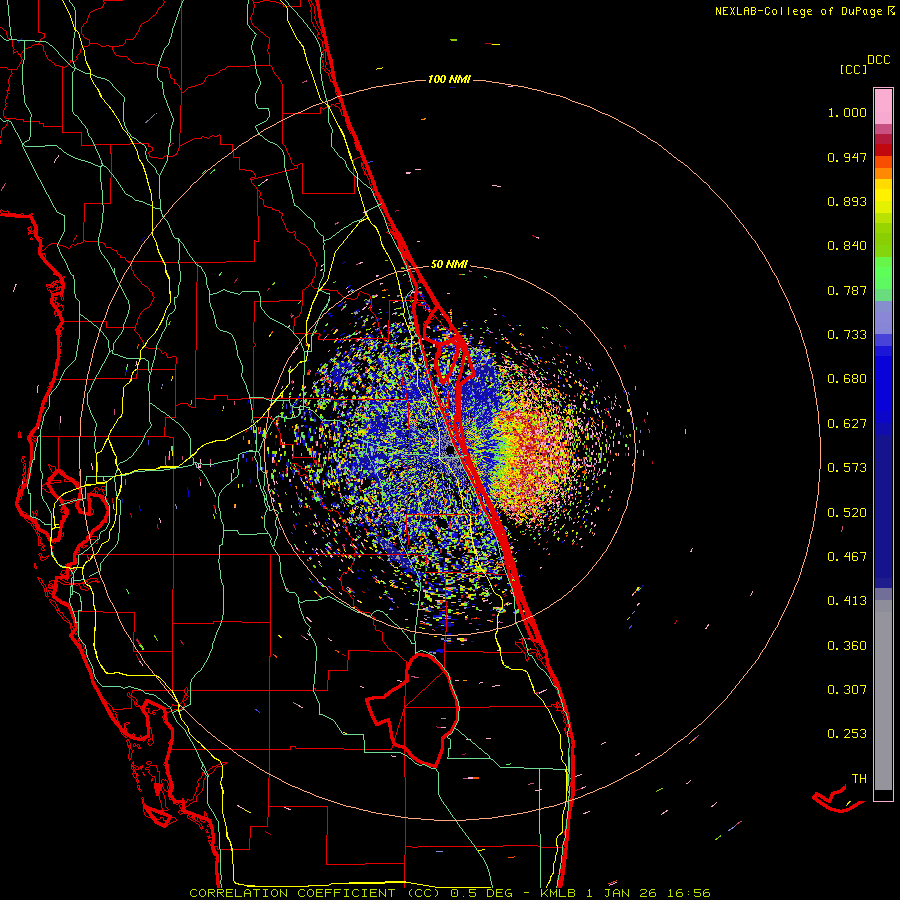The image size is (900, 900).
Task: Click the 1 JAN 26 date text
Action: [x=621, y=893]
